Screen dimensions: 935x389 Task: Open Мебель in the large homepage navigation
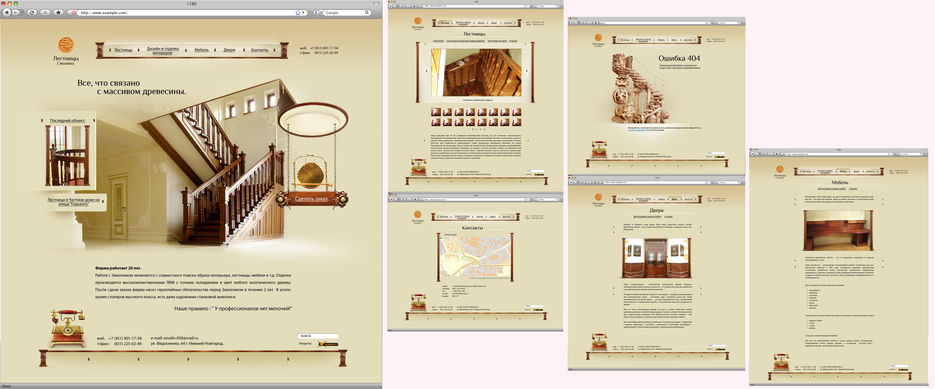pos(202,50)
